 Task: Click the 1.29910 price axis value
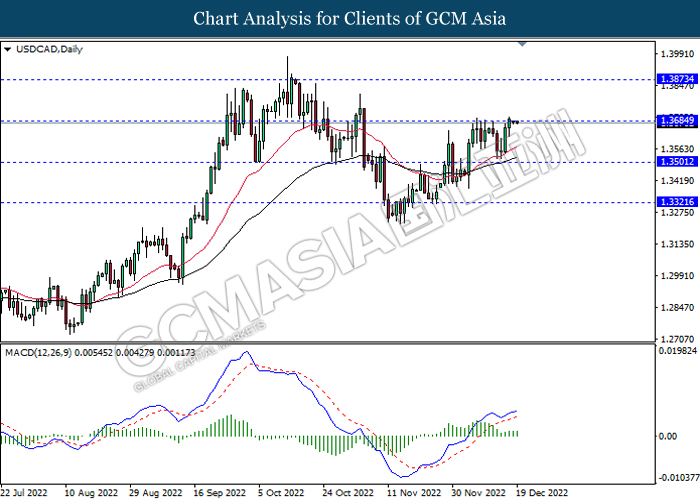pos(677,276)
